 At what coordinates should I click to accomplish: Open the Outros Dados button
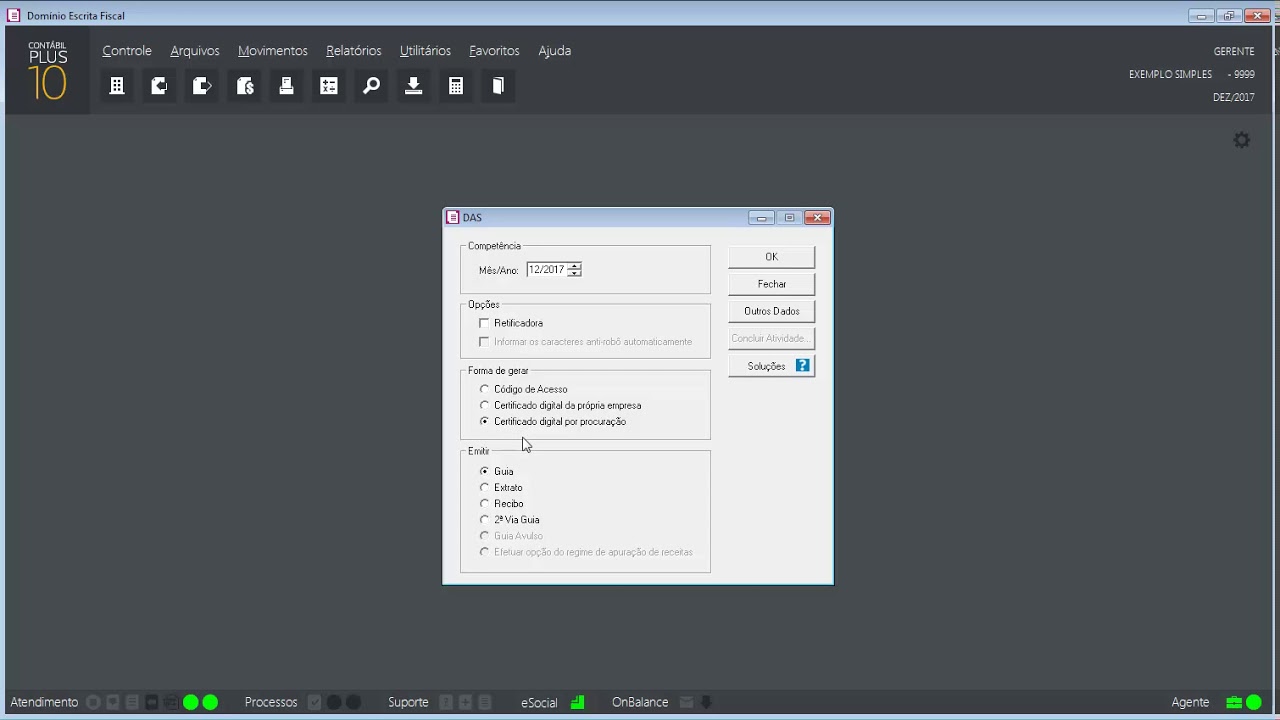pyautogui.click(x=771, y=311)
